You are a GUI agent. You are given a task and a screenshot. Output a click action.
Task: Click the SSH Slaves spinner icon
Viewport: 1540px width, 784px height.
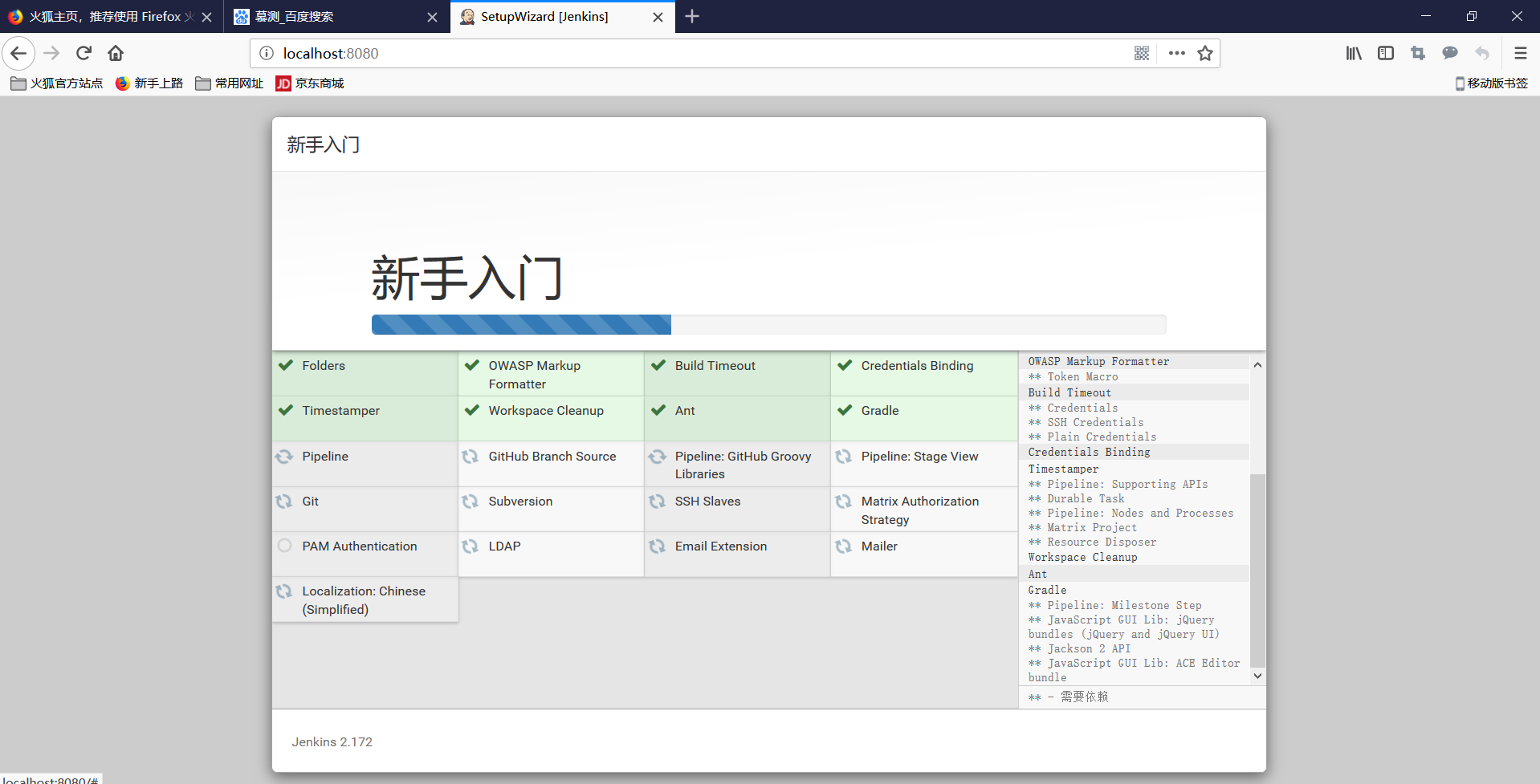(658, 502)
